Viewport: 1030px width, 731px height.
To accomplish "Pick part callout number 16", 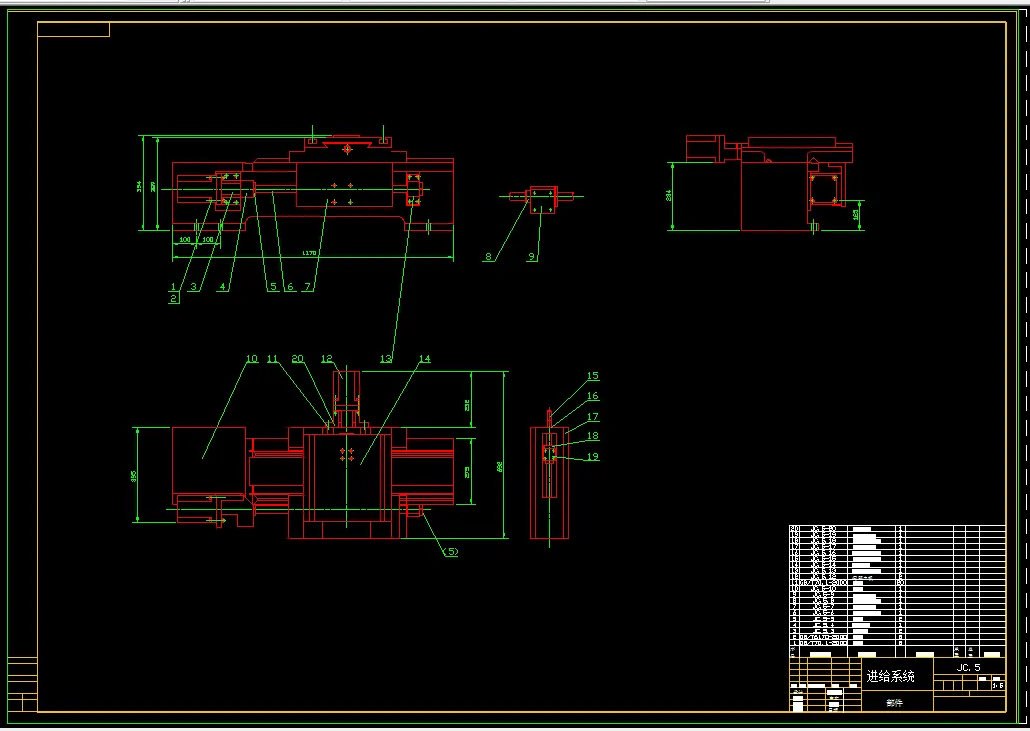I will point(593,396).
